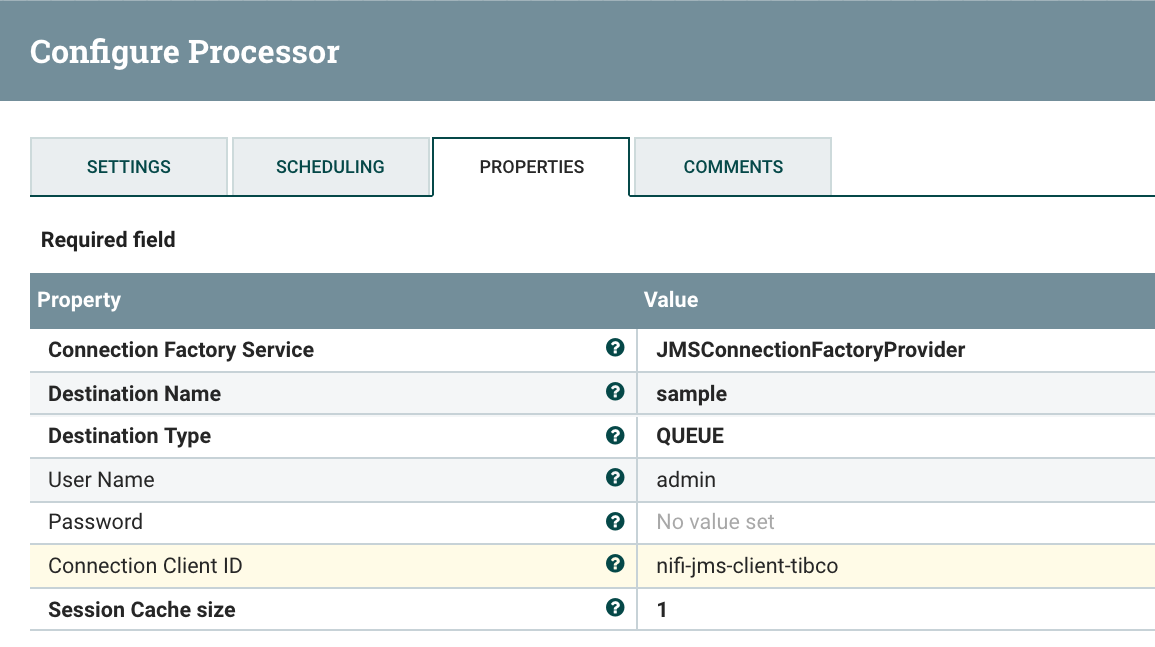Select the Connection Client ID property row
Screen dimensions: 1155x647
point(300,564)
